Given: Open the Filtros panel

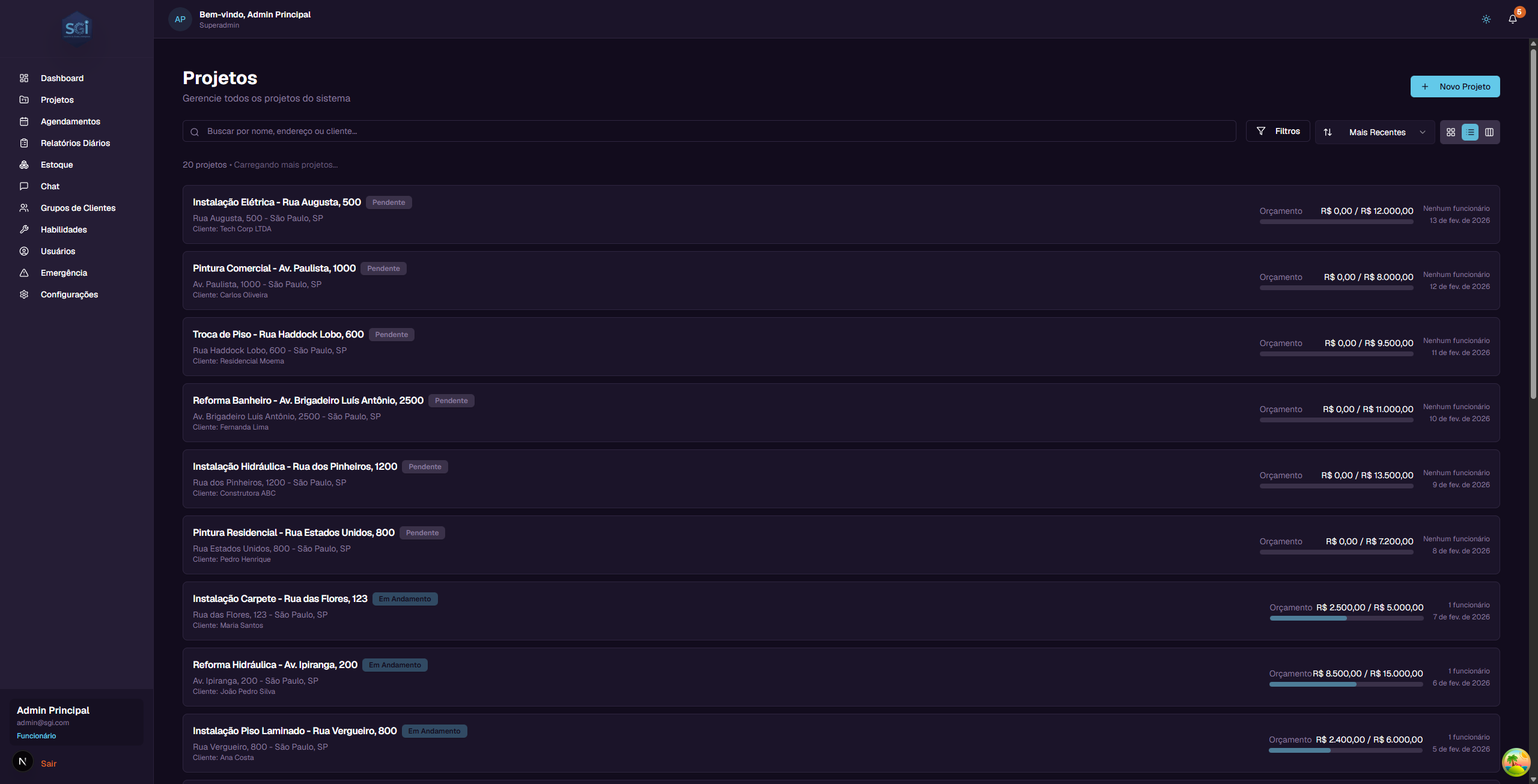Looking at the screenshot, I should (x=1278, y=131).
